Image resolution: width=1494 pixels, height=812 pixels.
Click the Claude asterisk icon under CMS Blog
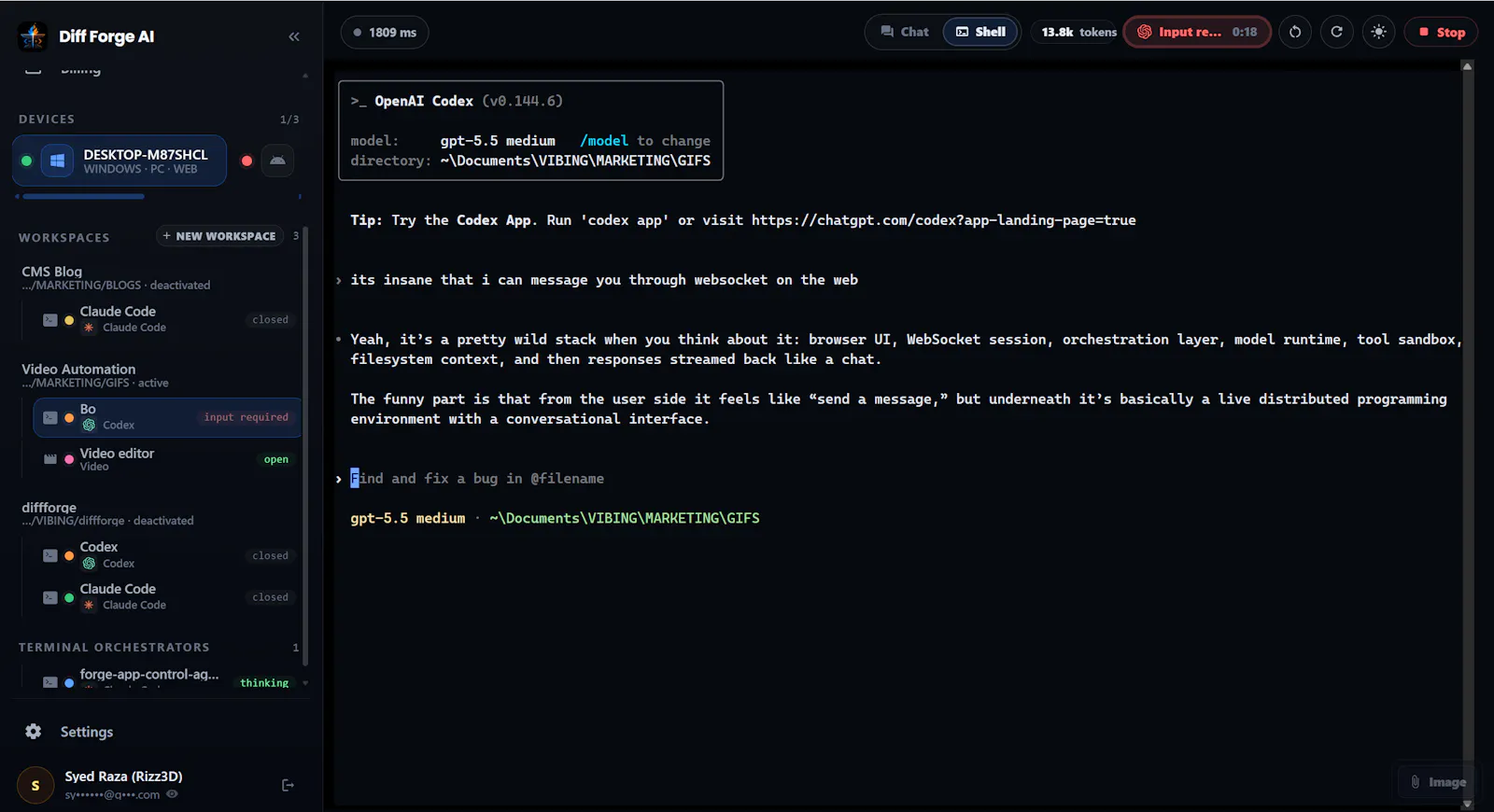pyautogui.click(x=89, y=328)
